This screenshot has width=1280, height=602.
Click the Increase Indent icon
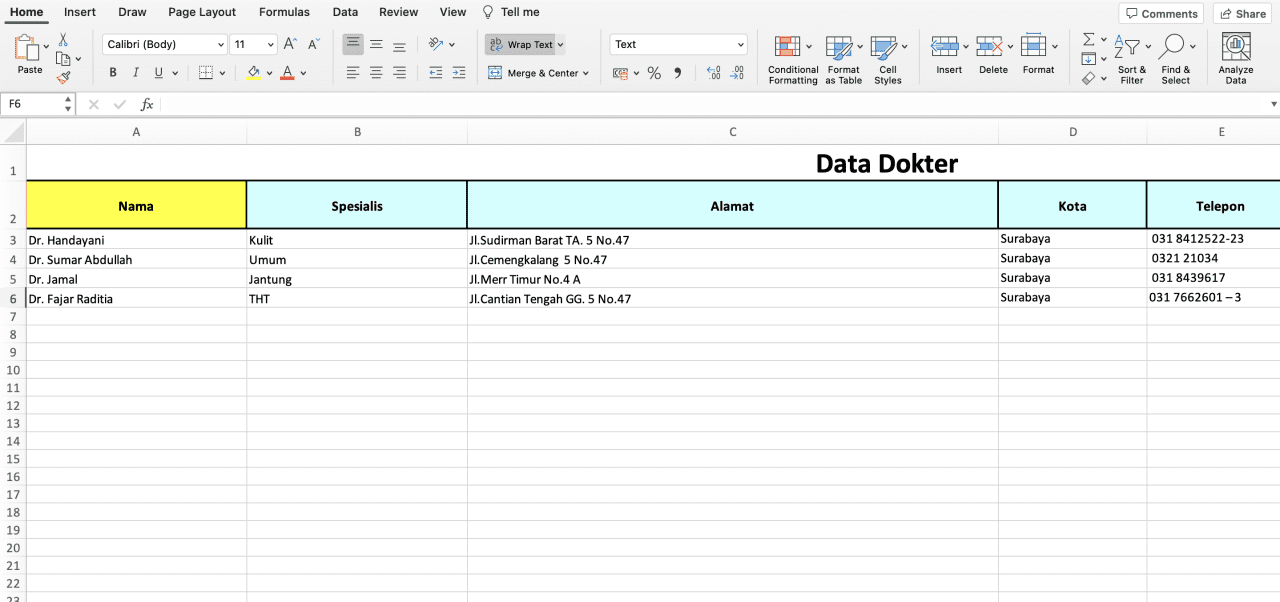point(459,72)
